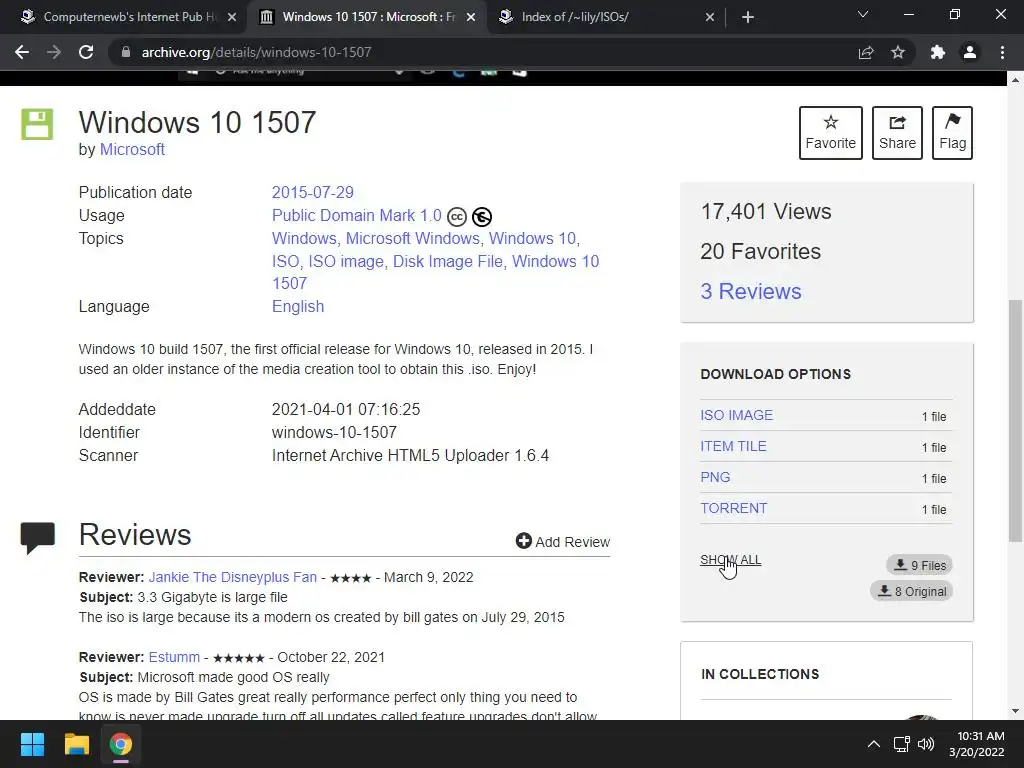The image size is (1024, 768).
Task: Open the Windows Start menu
Action: point(32,744)
